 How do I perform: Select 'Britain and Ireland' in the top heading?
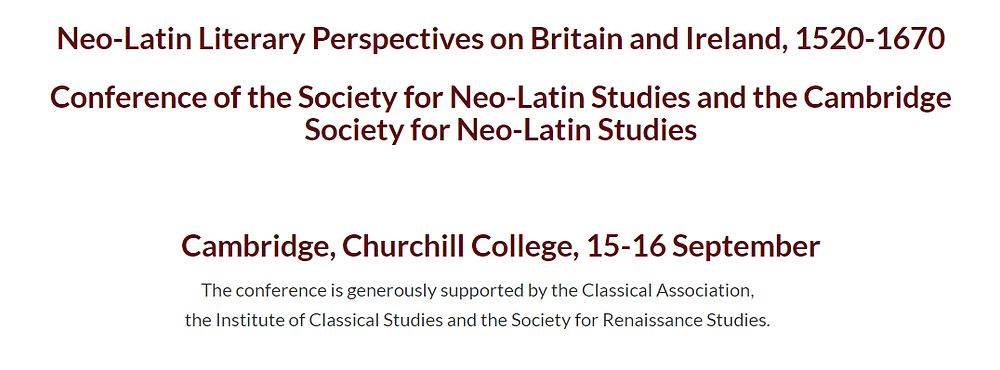point(654,39)
